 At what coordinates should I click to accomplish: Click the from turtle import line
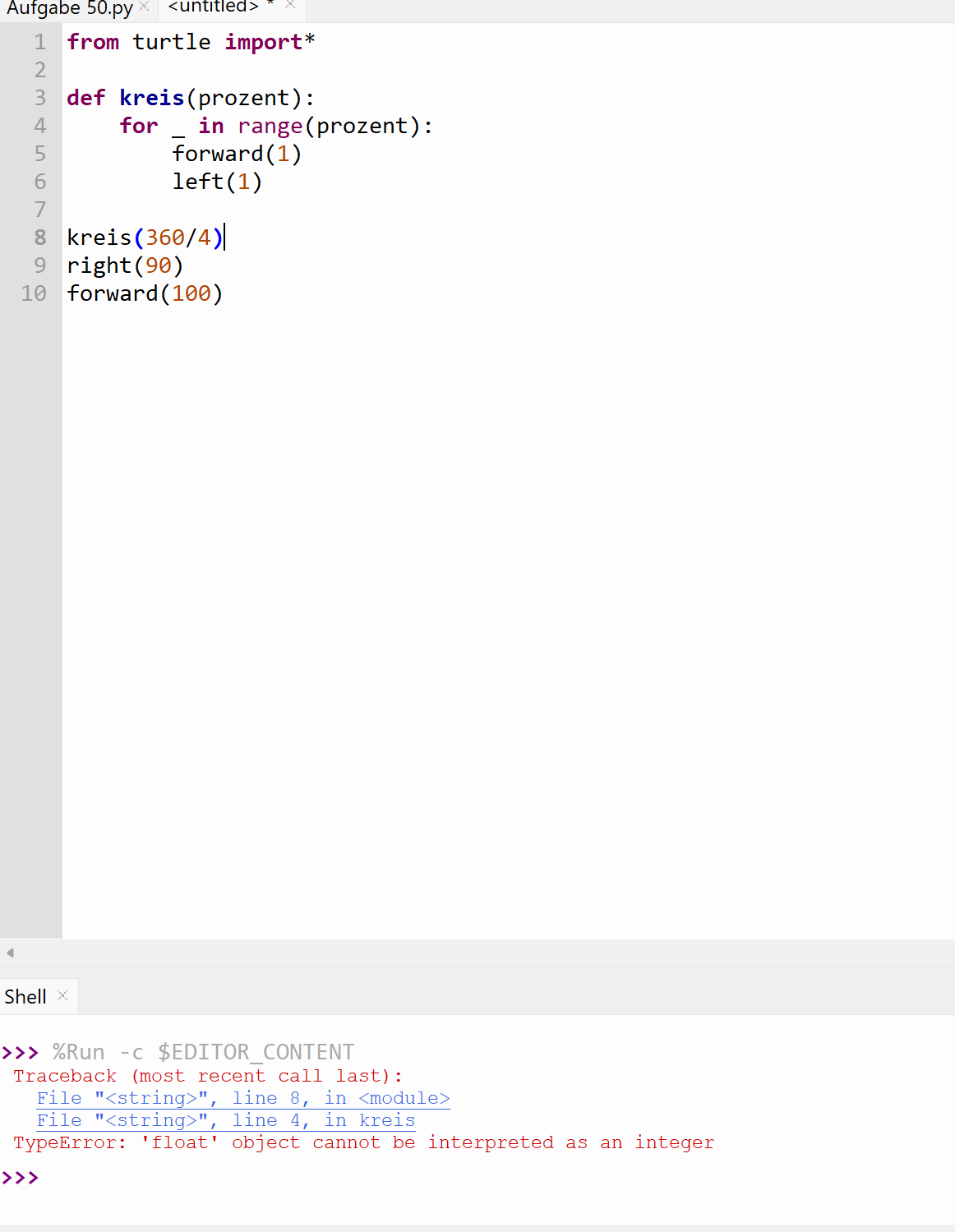click(x=189, y=42)
